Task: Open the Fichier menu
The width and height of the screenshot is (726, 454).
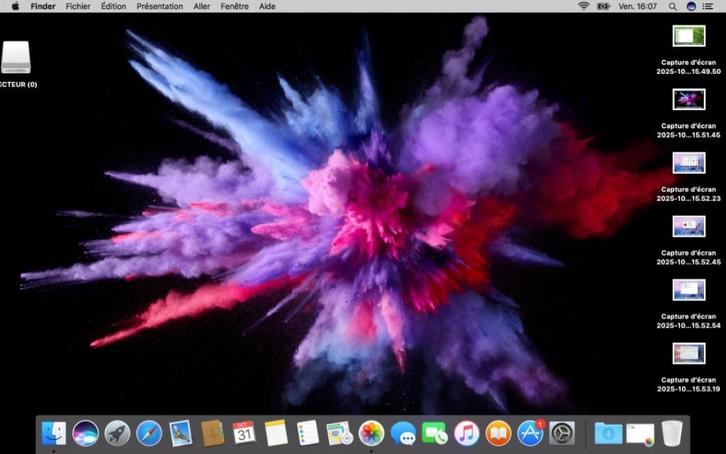Action: [x=78, y=6]
